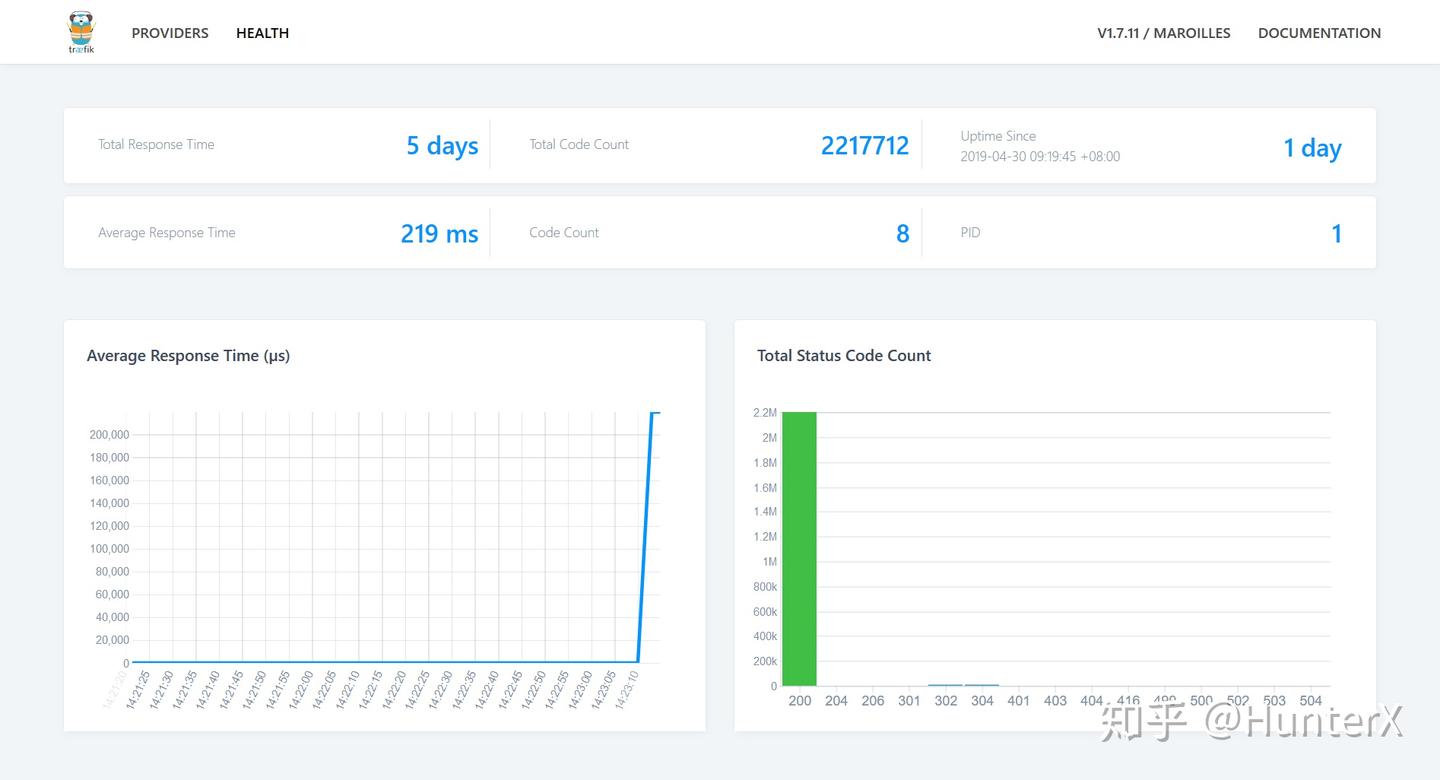
Task: Click the 304 status code bar
Action: (x=982, y=685)
